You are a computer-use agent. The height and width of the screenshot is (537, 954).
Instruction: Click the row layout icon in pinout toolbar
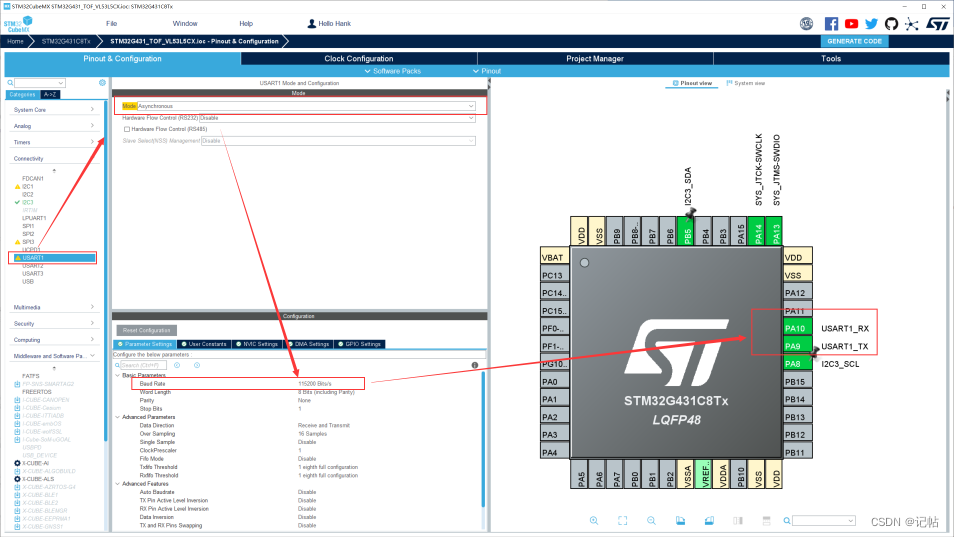767,521
